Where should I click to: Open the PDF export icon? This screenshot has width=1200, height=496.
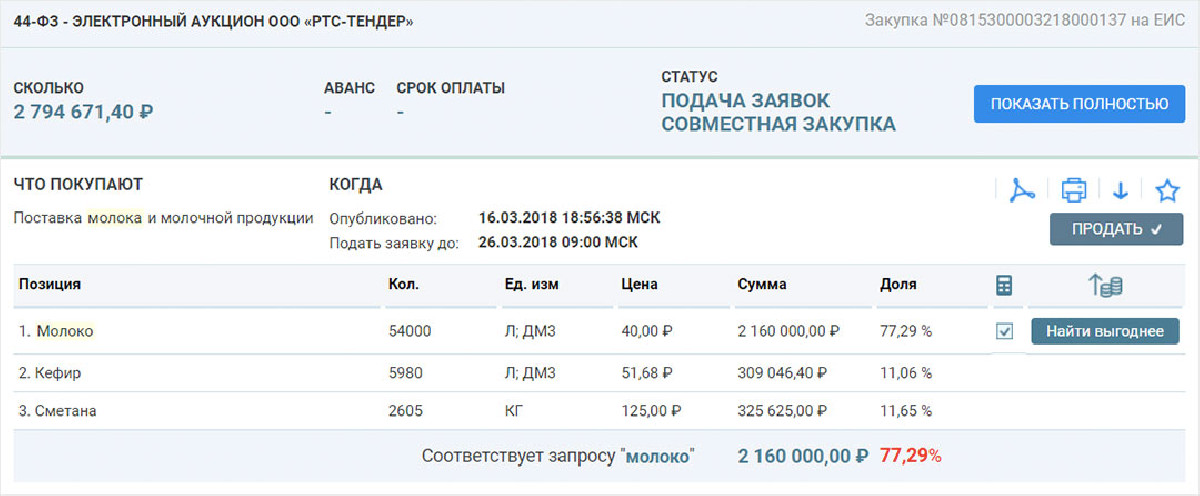[x=1021, y=189]
